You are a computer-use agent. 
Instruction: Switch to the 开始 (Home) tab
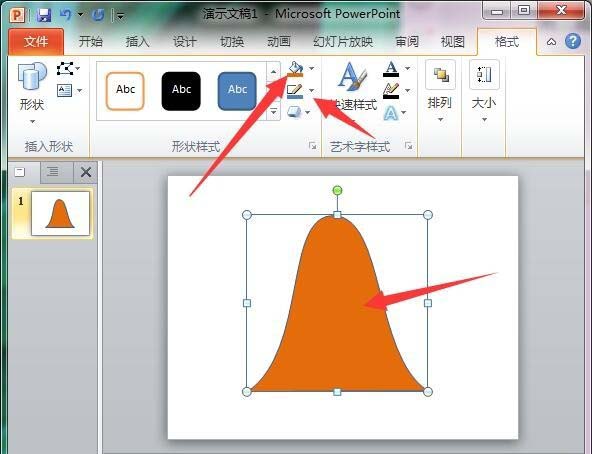point(91,41)
